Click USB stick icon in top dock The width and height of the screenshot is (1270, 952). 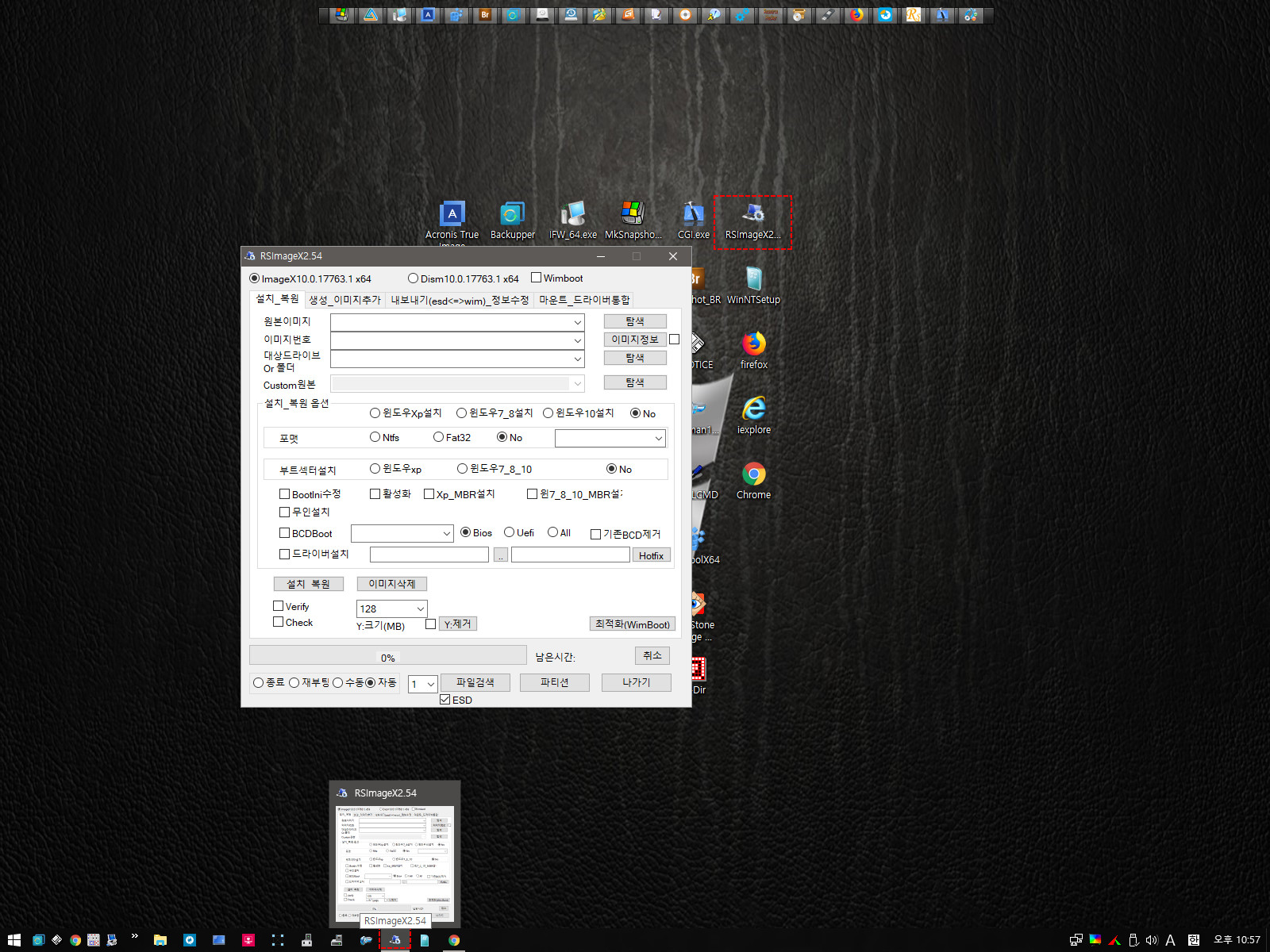coord(828,15)
